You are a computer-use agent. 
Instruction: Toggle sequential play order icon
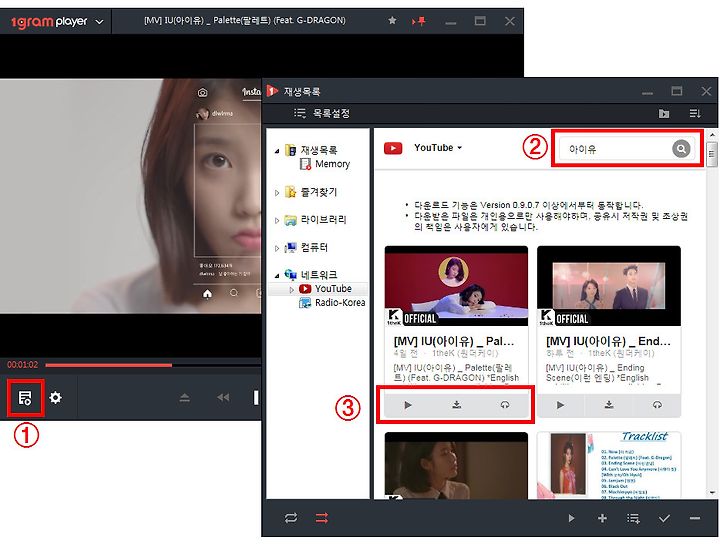pyautogui.click(x=321, y=518)
